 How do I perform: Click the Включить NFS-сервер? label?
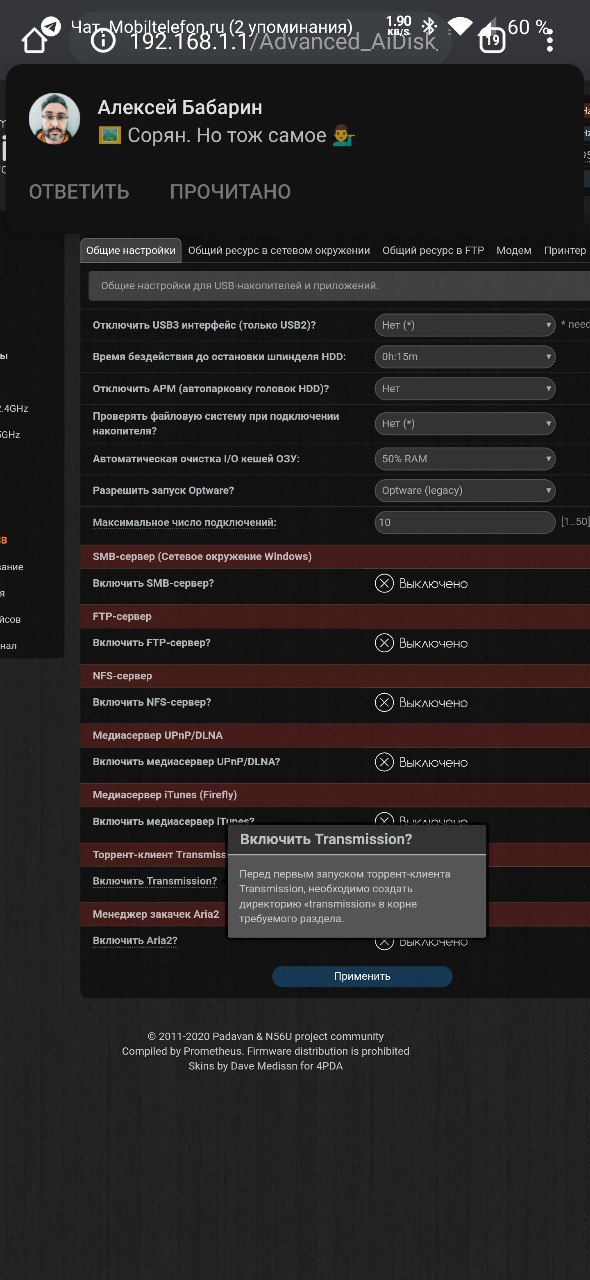[x=152, y=703]
